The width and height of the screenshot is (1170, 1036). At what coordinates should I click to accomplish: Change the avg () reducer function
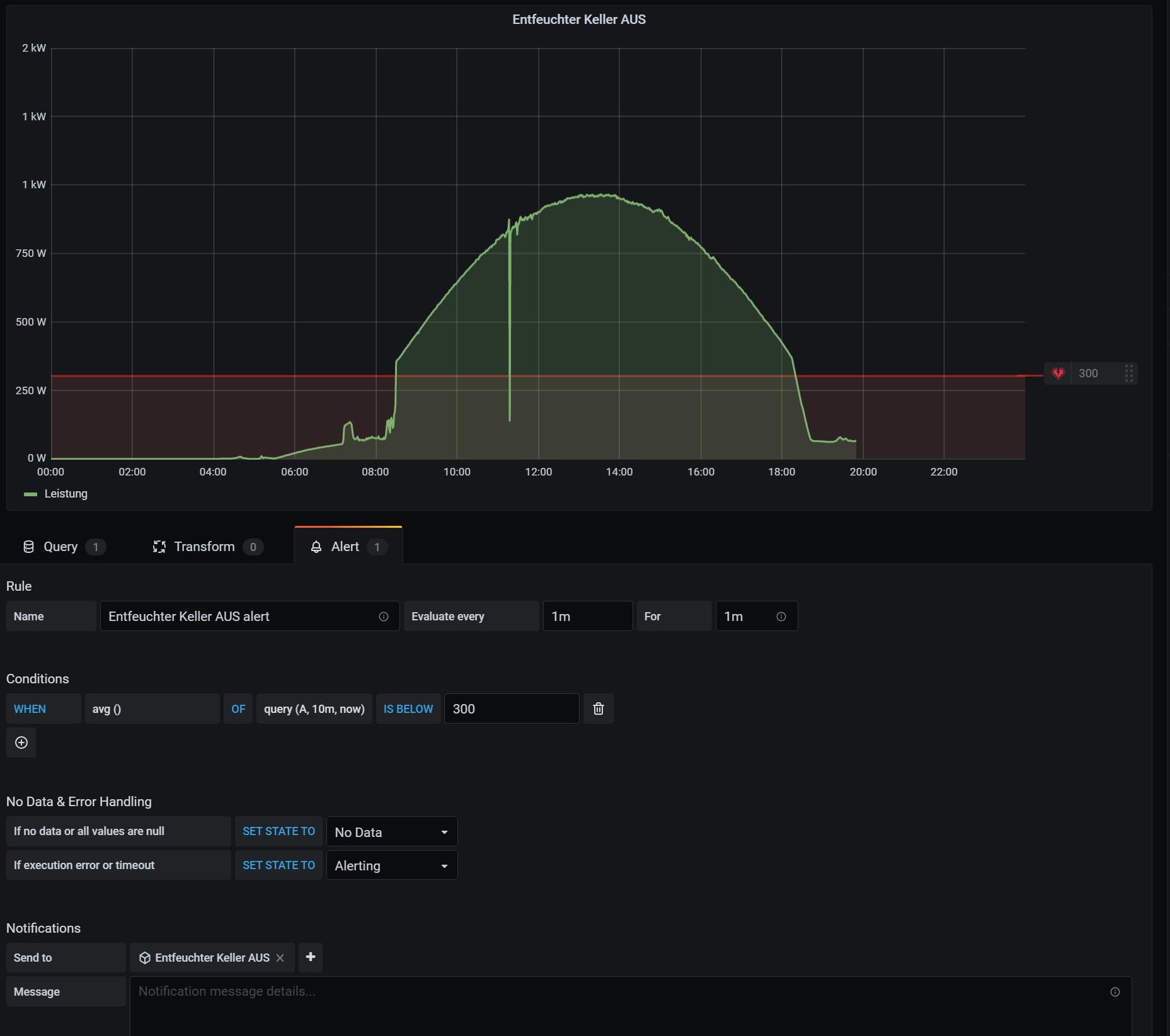click(x=152, y=709)
